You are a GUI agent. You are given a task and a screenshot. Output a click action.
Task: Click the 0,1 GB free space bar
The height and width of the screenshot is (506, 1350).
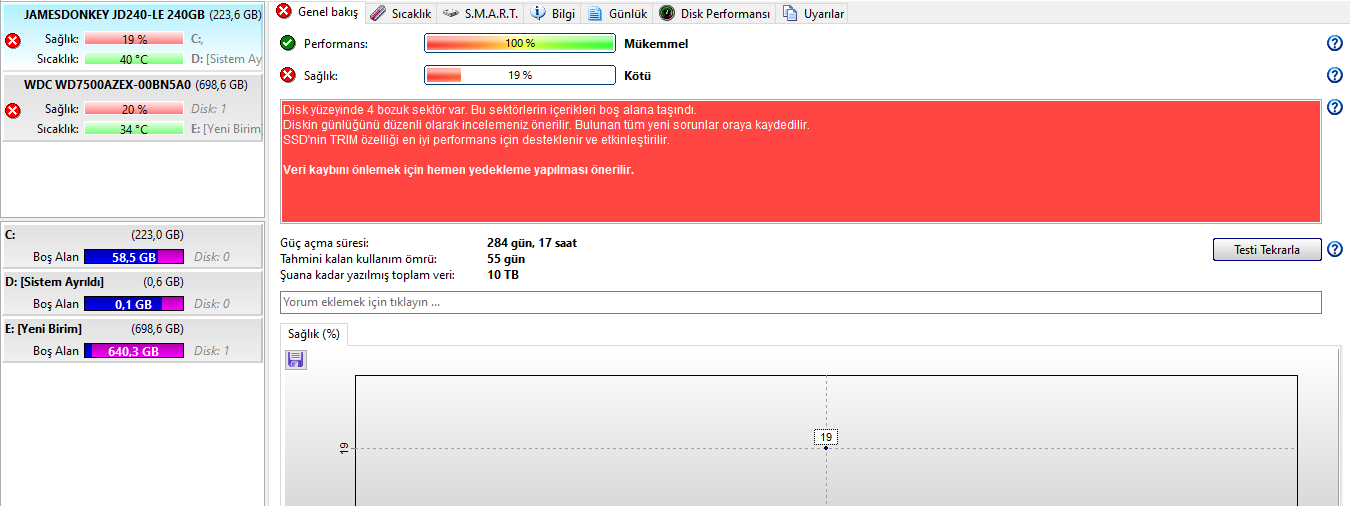click(134, 304)
